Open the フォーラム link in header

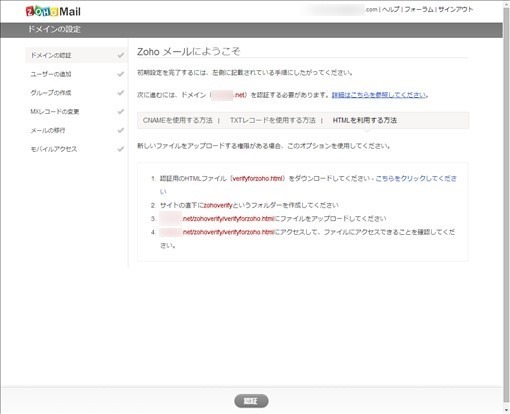point(419,9)
